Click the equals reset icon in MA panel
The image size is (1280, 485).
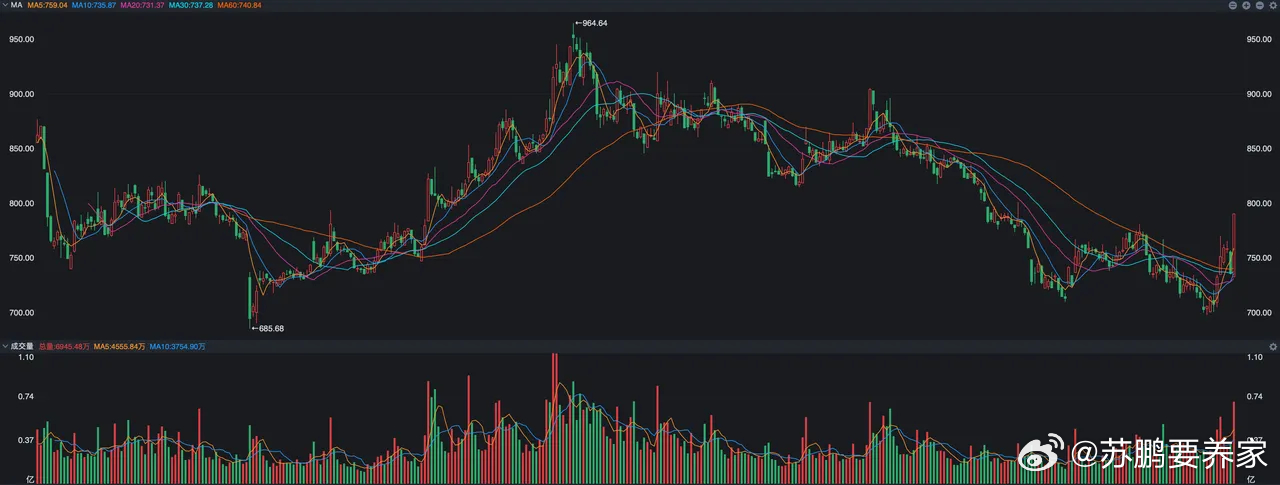[1233, 5]
